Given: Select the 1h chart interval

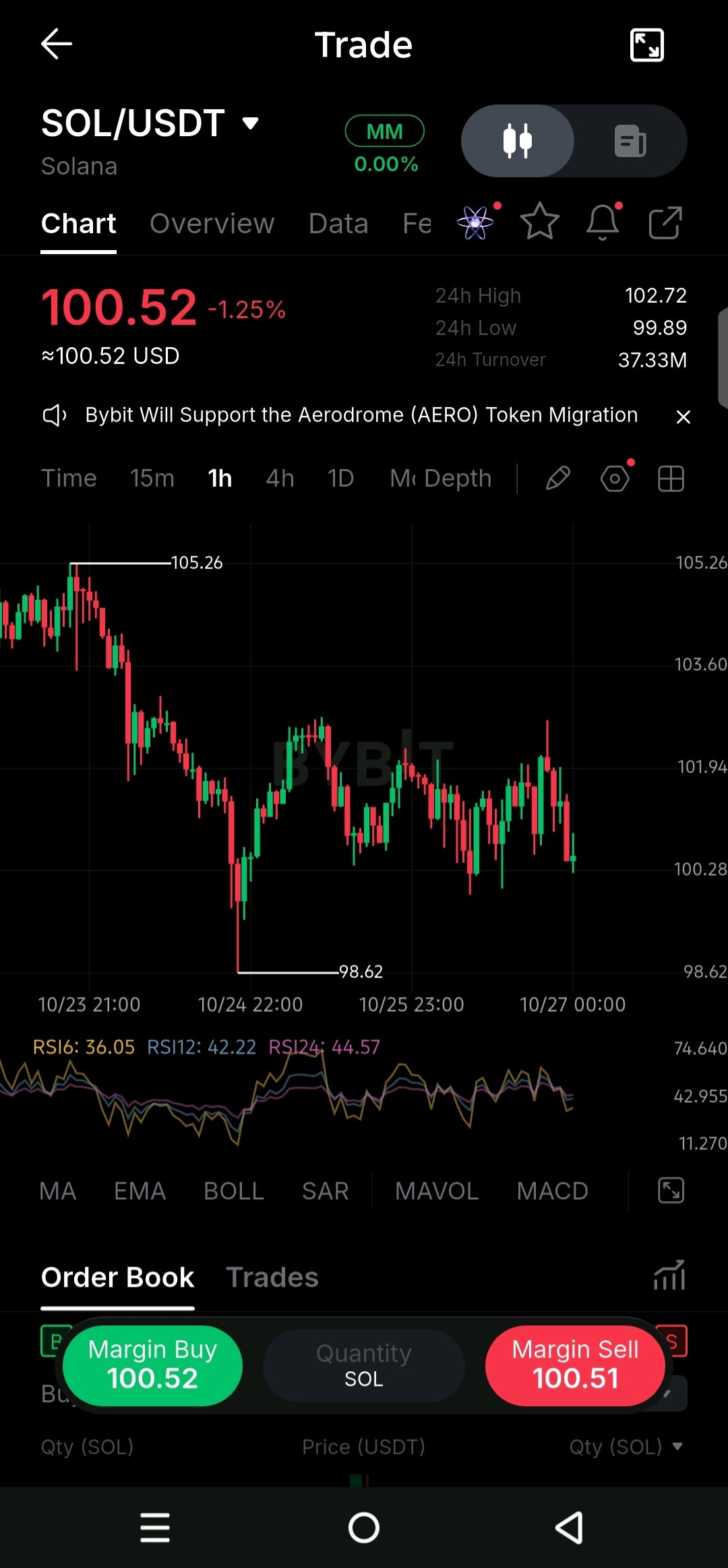Looking at the screenshot, I should coord(220,479).
